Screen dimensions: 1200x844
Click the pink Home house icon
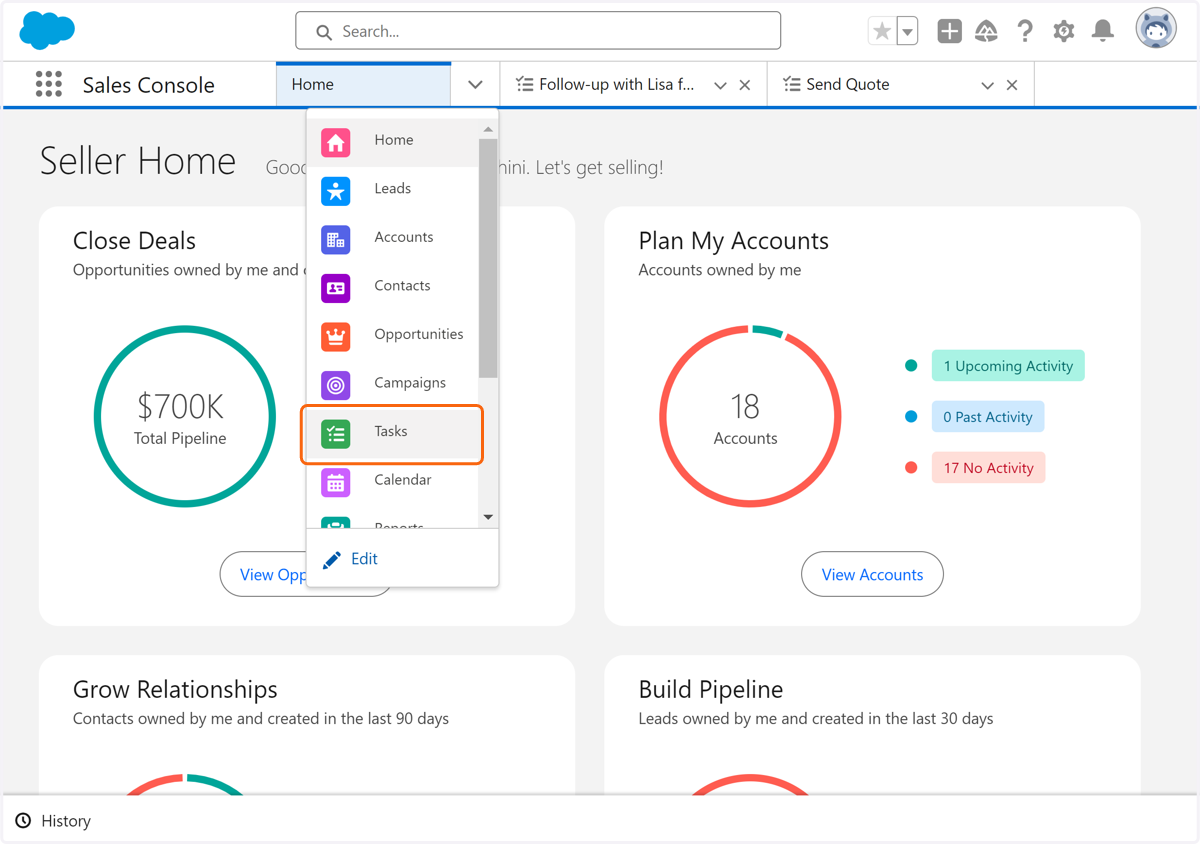click(x=336, y=142)
